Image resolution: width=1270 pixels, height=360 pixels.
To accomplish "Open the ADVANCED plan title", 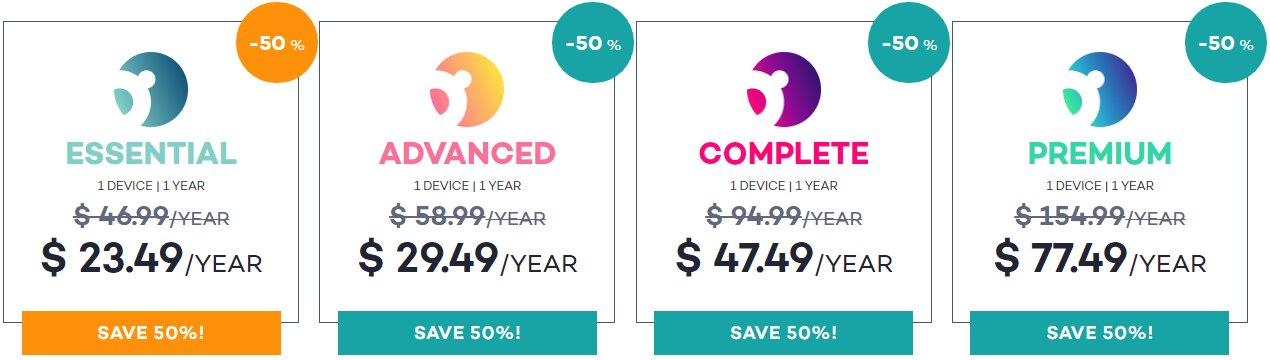I will [x=467, y=153].
